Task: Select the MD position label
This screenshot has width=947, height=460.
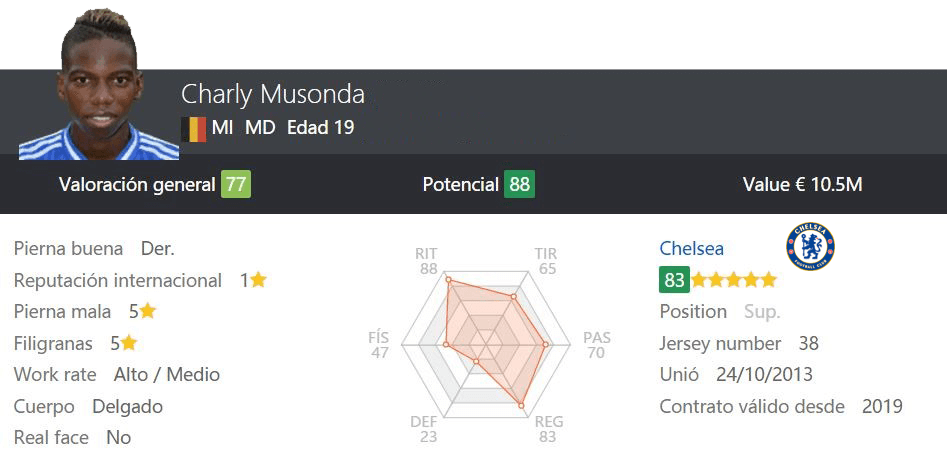Action: click(x=260, y=128)
